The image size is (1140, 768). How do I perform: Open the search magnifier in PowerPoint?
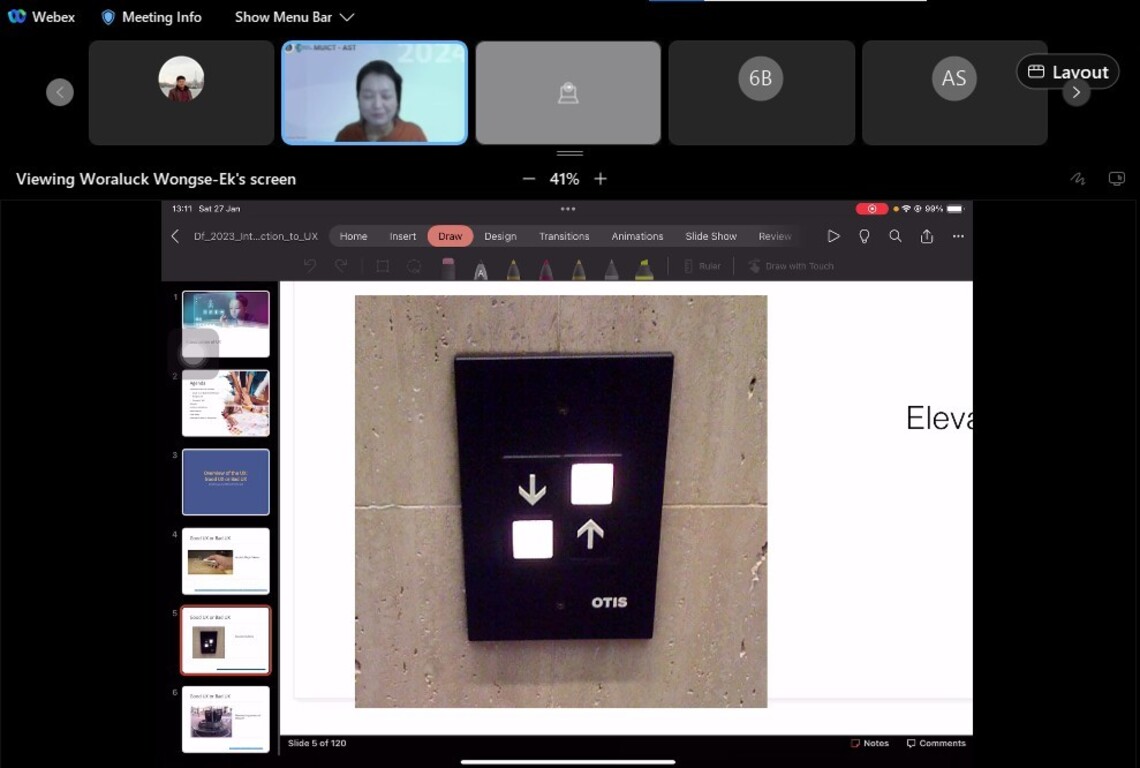tap(895, 236)
